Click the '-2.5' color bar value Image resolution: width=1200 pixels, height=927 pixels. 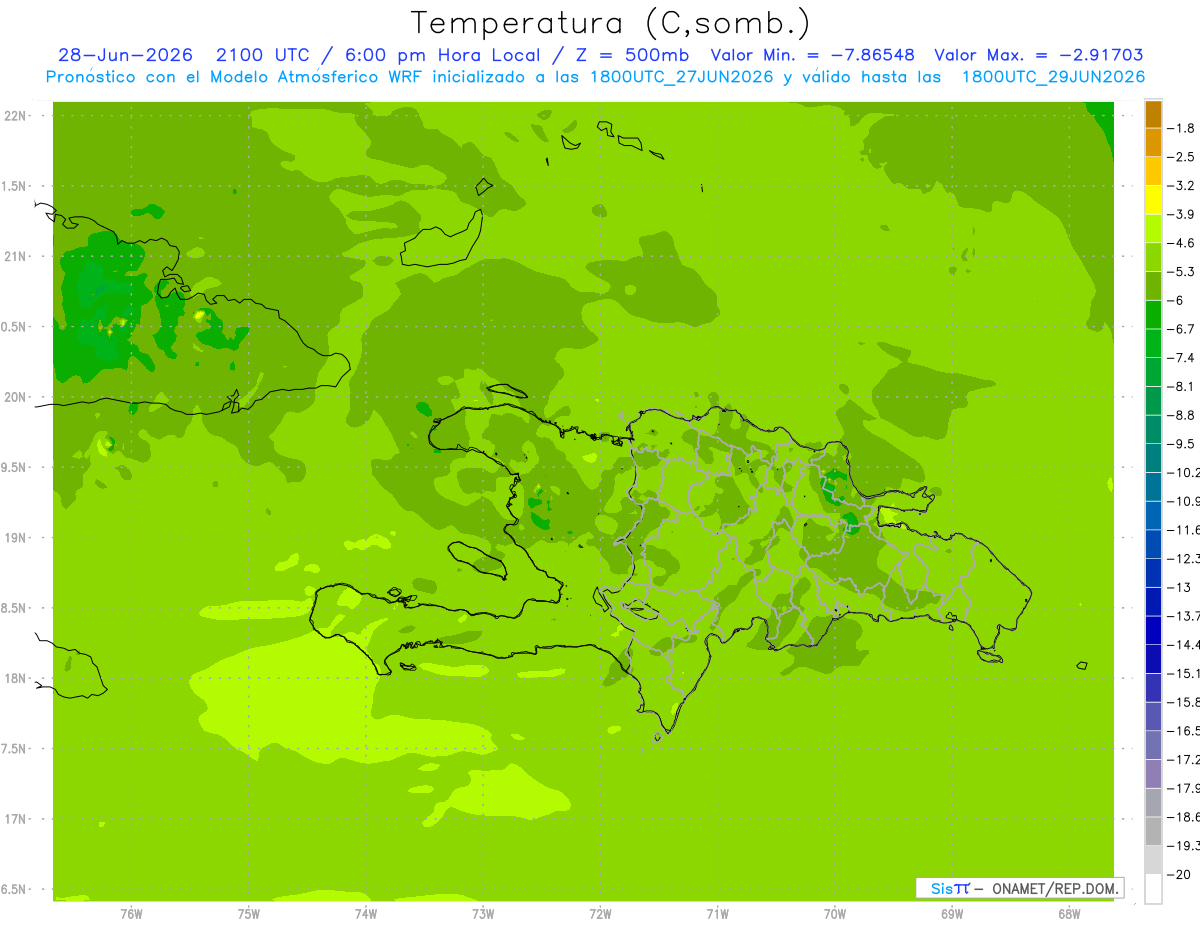point(1181,157)
